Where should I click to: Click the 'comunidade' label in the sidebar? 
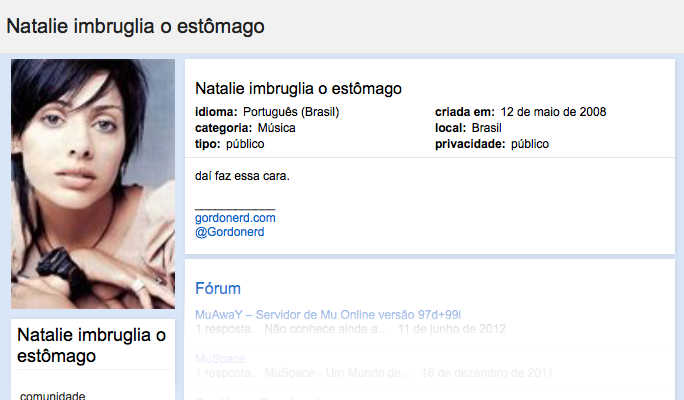click(x=53, y=395)
